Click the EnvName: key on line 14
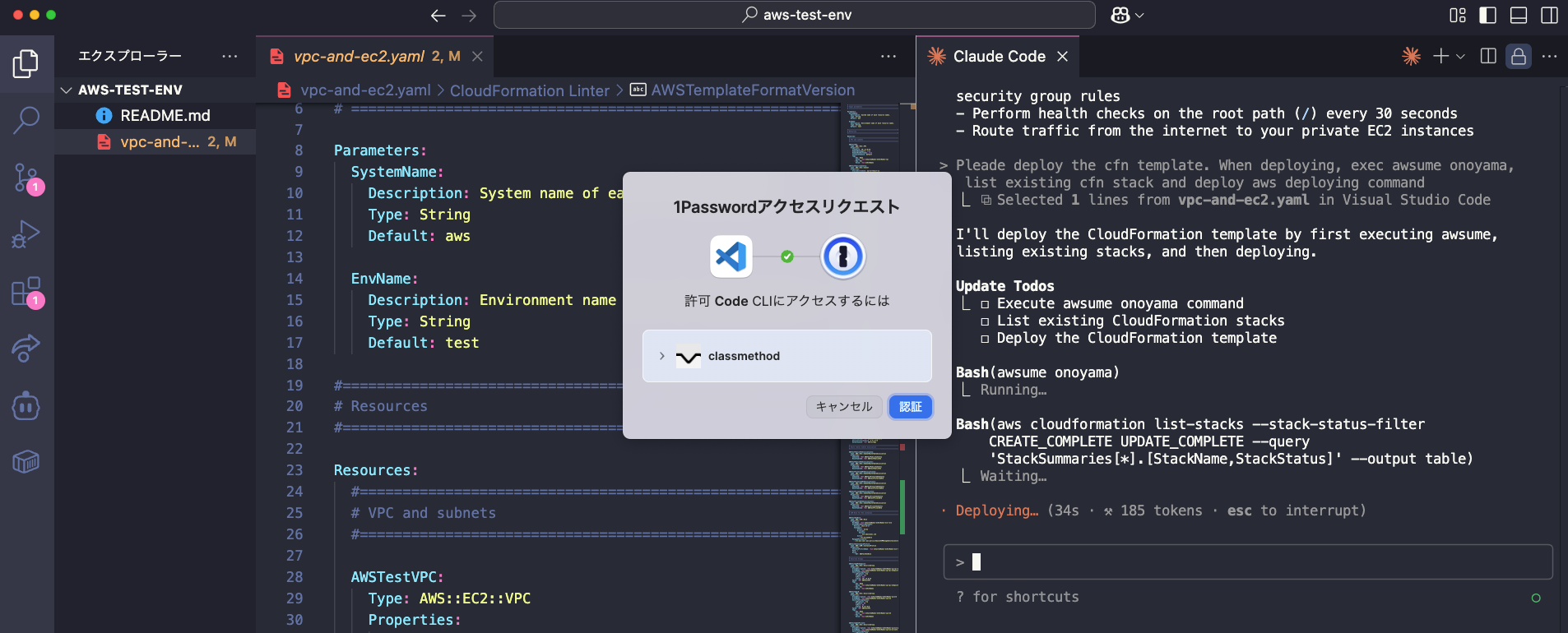This screenshot has height=633, width=1568. [x=384, y=279]
